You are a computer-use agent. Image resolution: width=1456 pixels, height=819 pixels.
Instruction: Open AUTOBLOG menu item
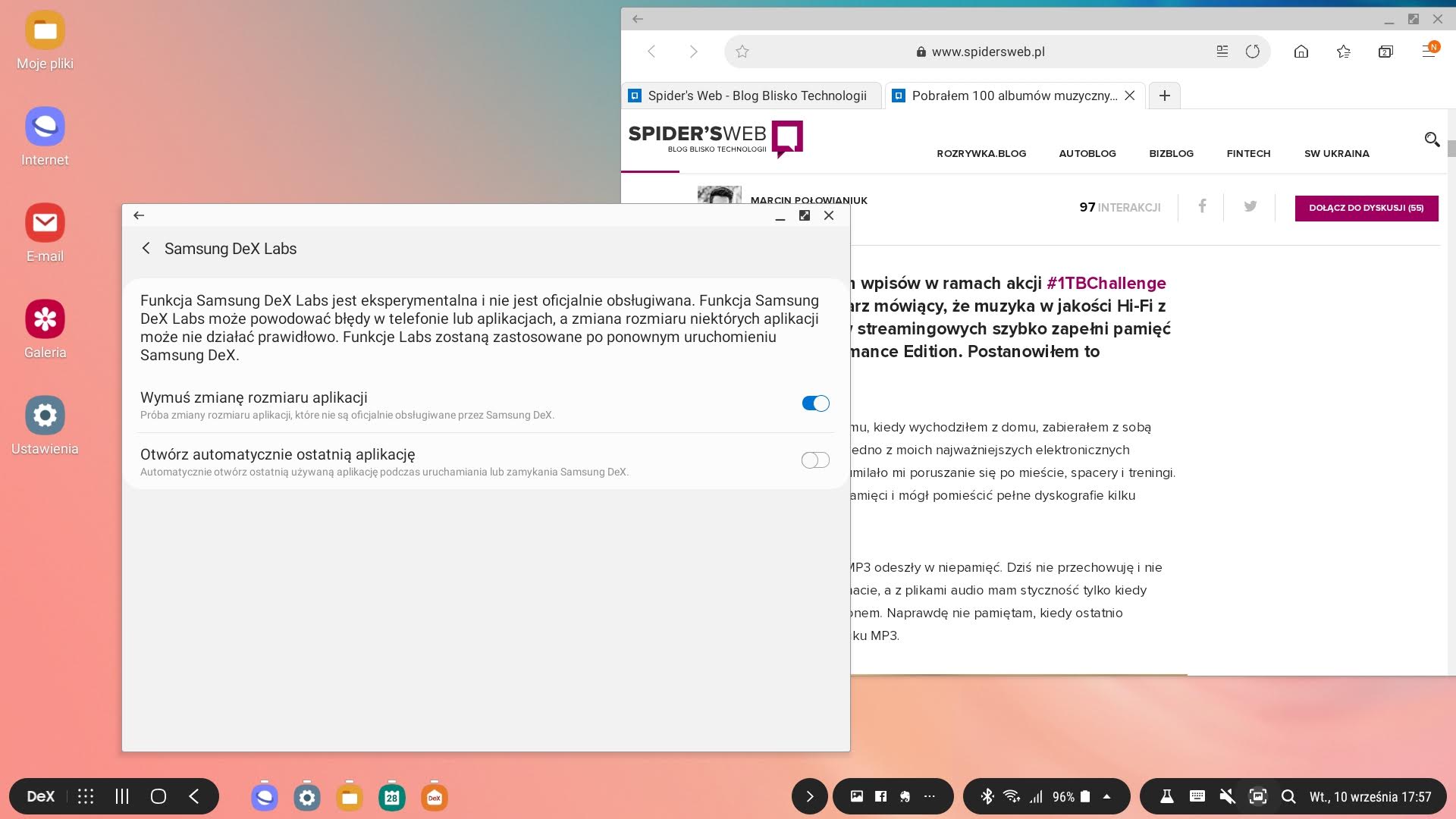[1087, 153]
